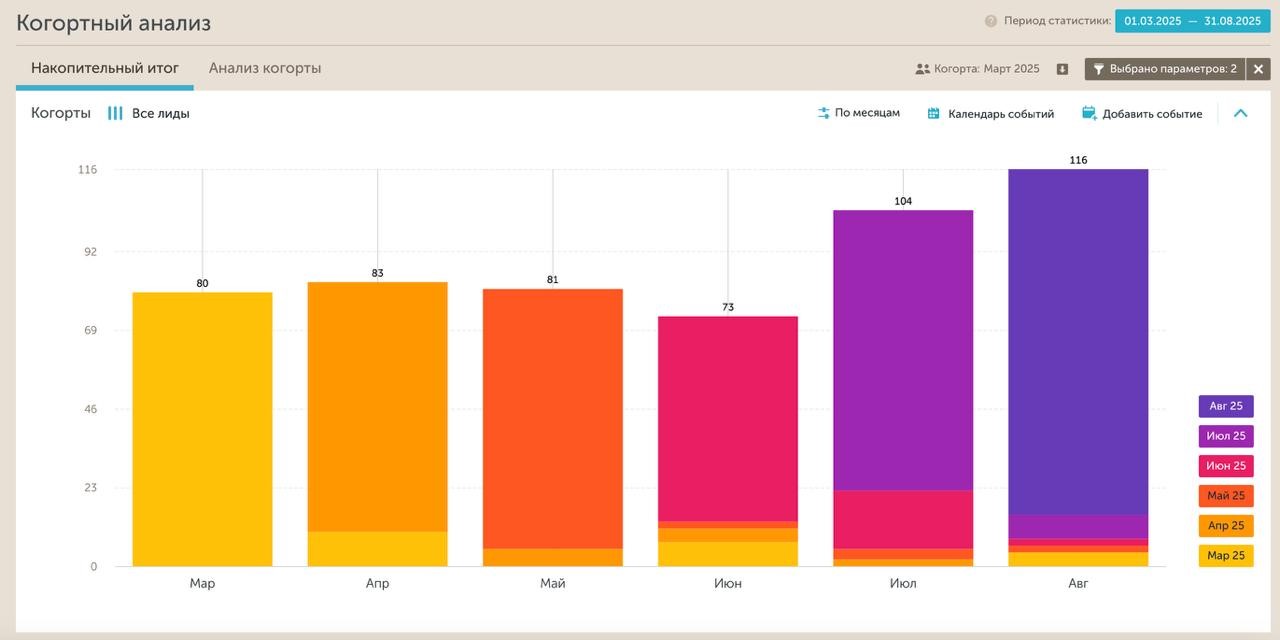The image size is (1280, 640).
Task: Click the filter funnel icon
Action: coord(1098,69)
